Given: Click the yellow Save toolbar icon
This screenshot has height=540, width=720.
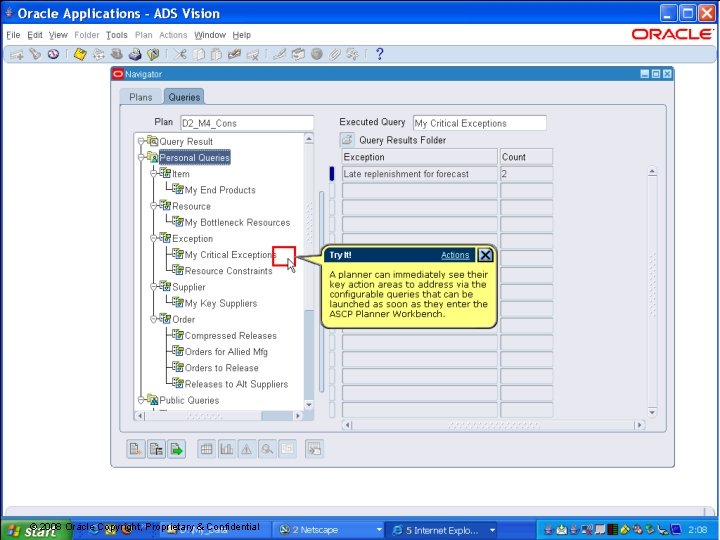Looking at the screenshot, I should click(x=80, y=55).
